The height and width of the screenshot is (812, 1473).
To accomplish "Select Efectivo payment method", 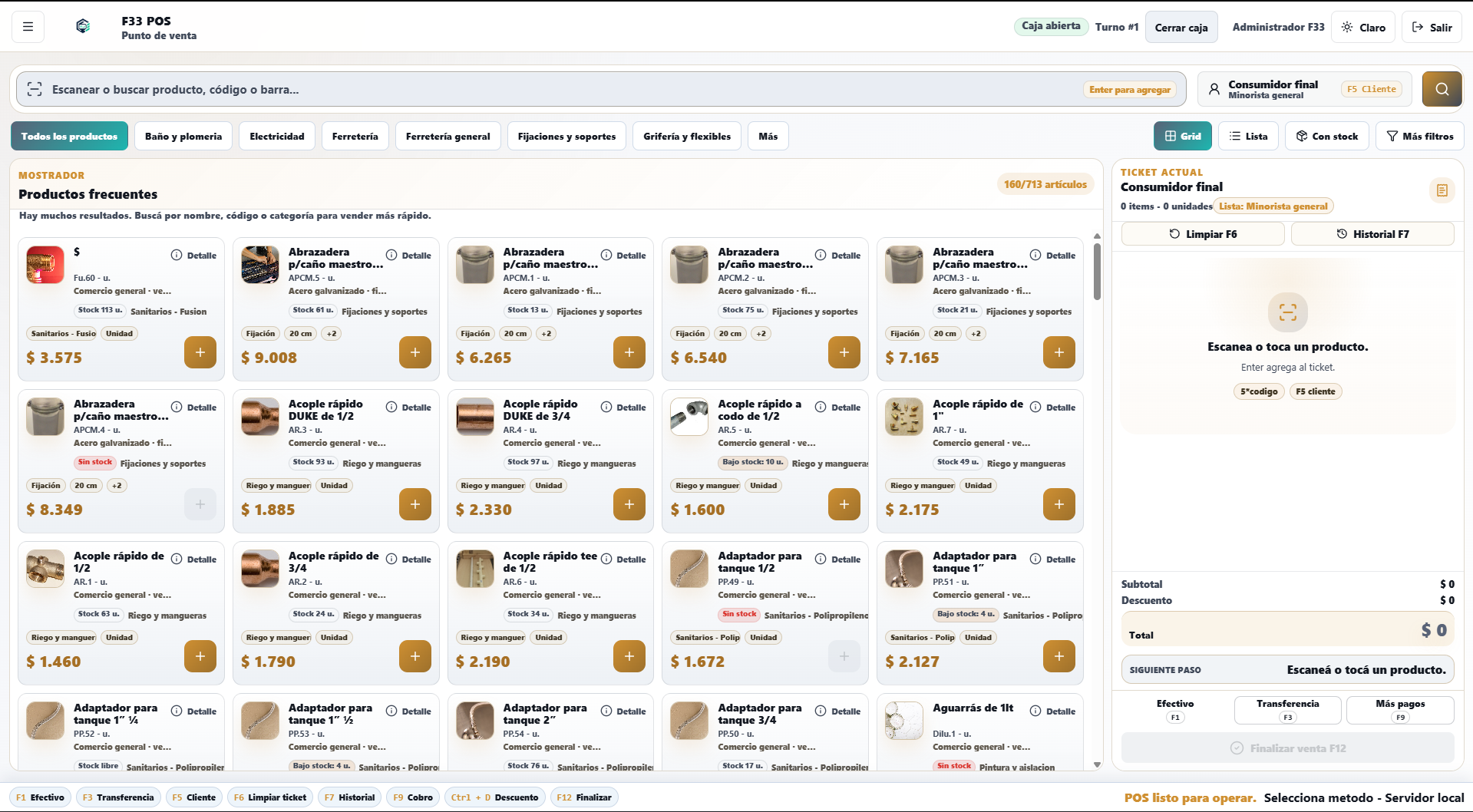I will pos(1175,710).
